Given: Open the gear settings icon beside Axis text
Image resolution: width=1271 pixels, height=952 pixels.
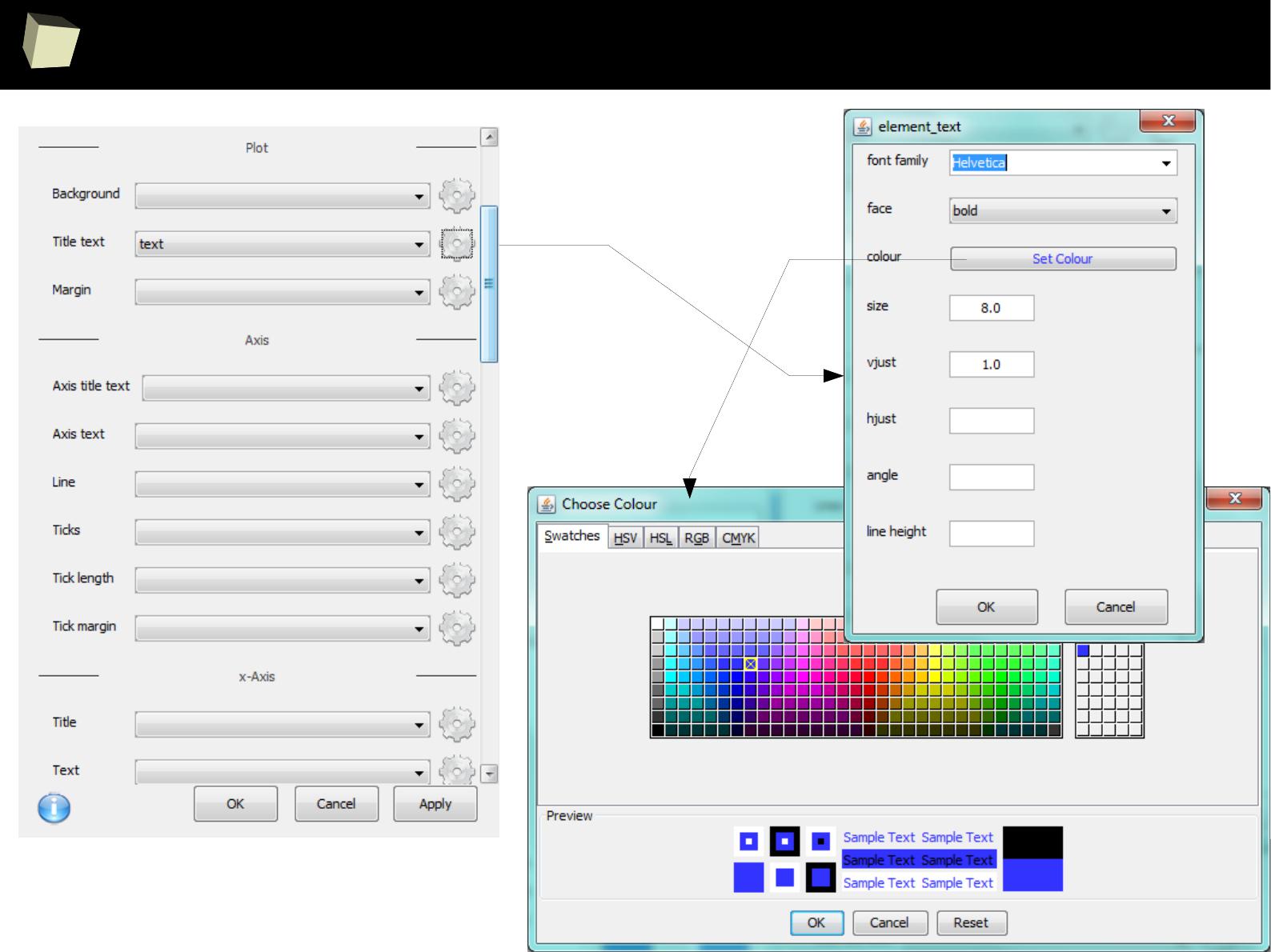Looking at the screenshot, I should pyautogui.click(x=457, y=436).
